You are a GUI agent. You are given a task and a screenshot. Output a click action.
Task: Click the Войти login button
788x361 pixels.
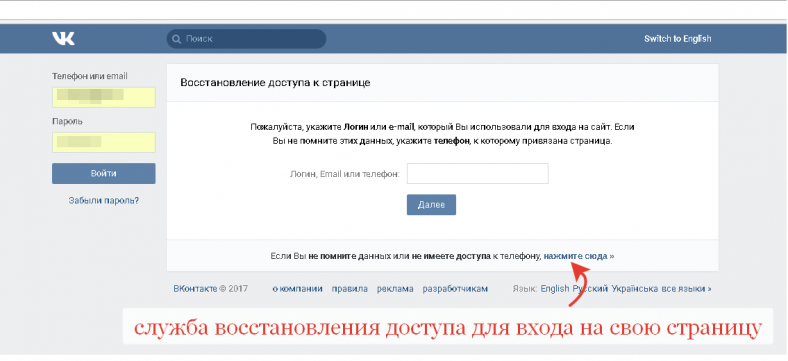104,173
